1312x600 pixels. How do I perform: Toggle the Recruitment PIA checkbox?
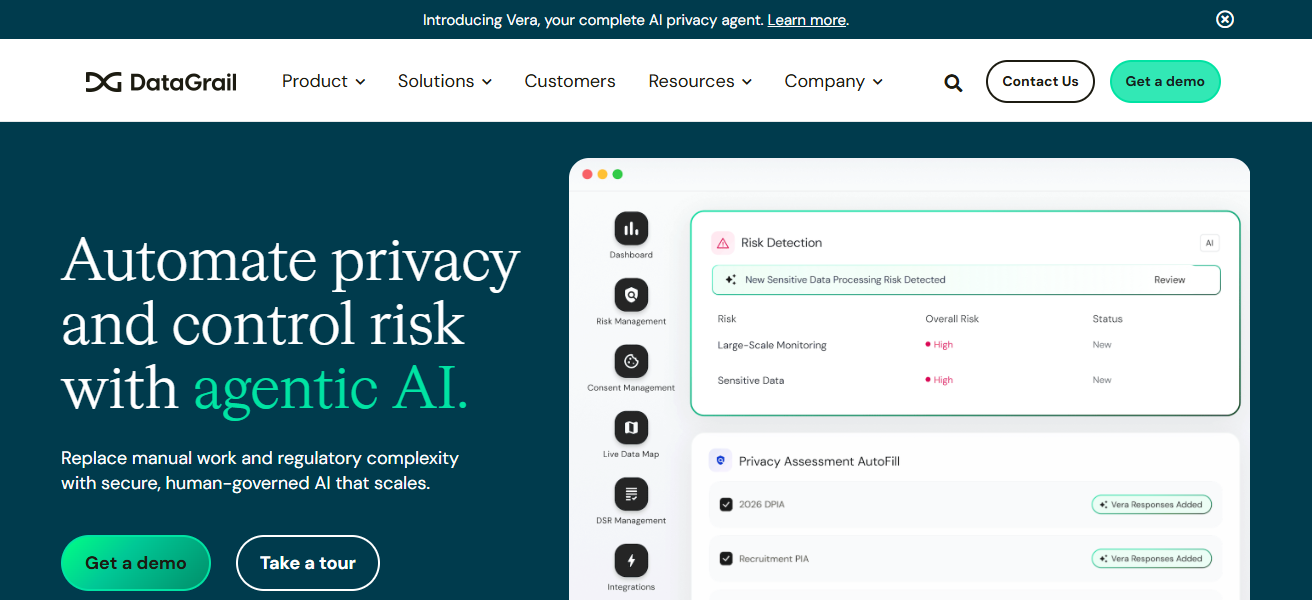[x=726, y=559]
